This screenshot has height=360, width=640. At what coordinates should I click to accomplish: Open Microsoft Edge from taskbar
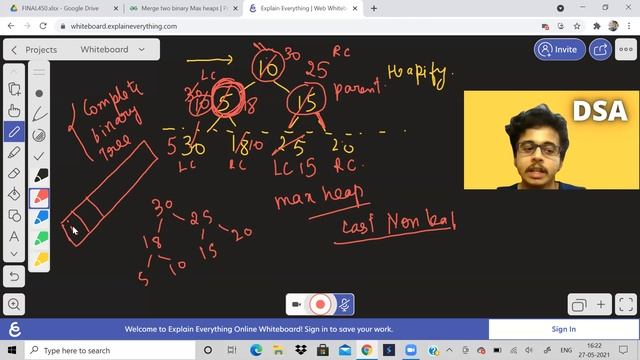click(x=256, y=350)
